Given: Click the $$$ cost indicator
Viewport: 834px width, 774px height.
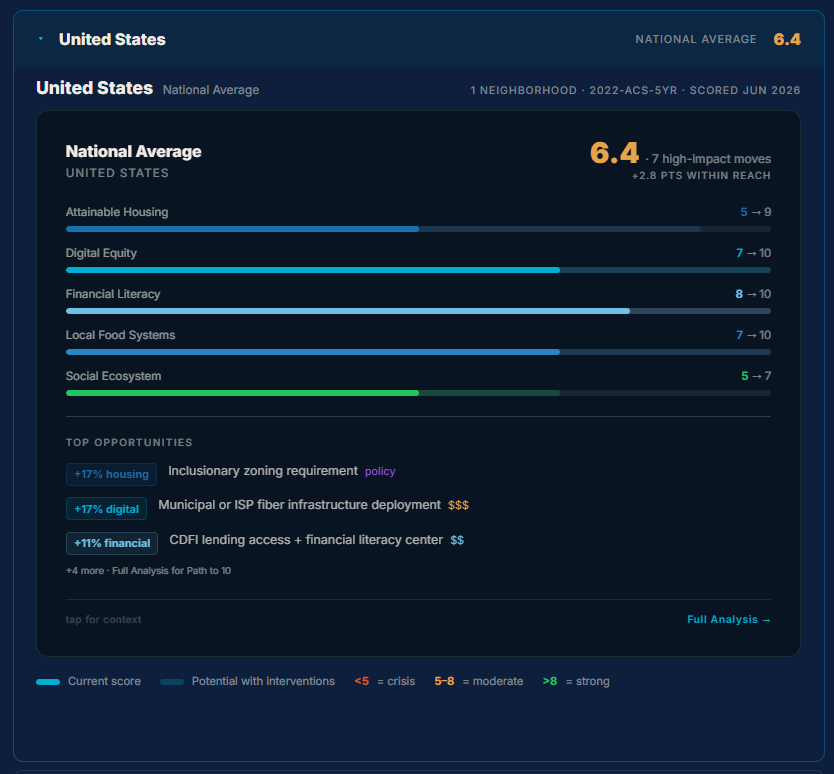Looking at the screenshot, I should click(458, 505).
